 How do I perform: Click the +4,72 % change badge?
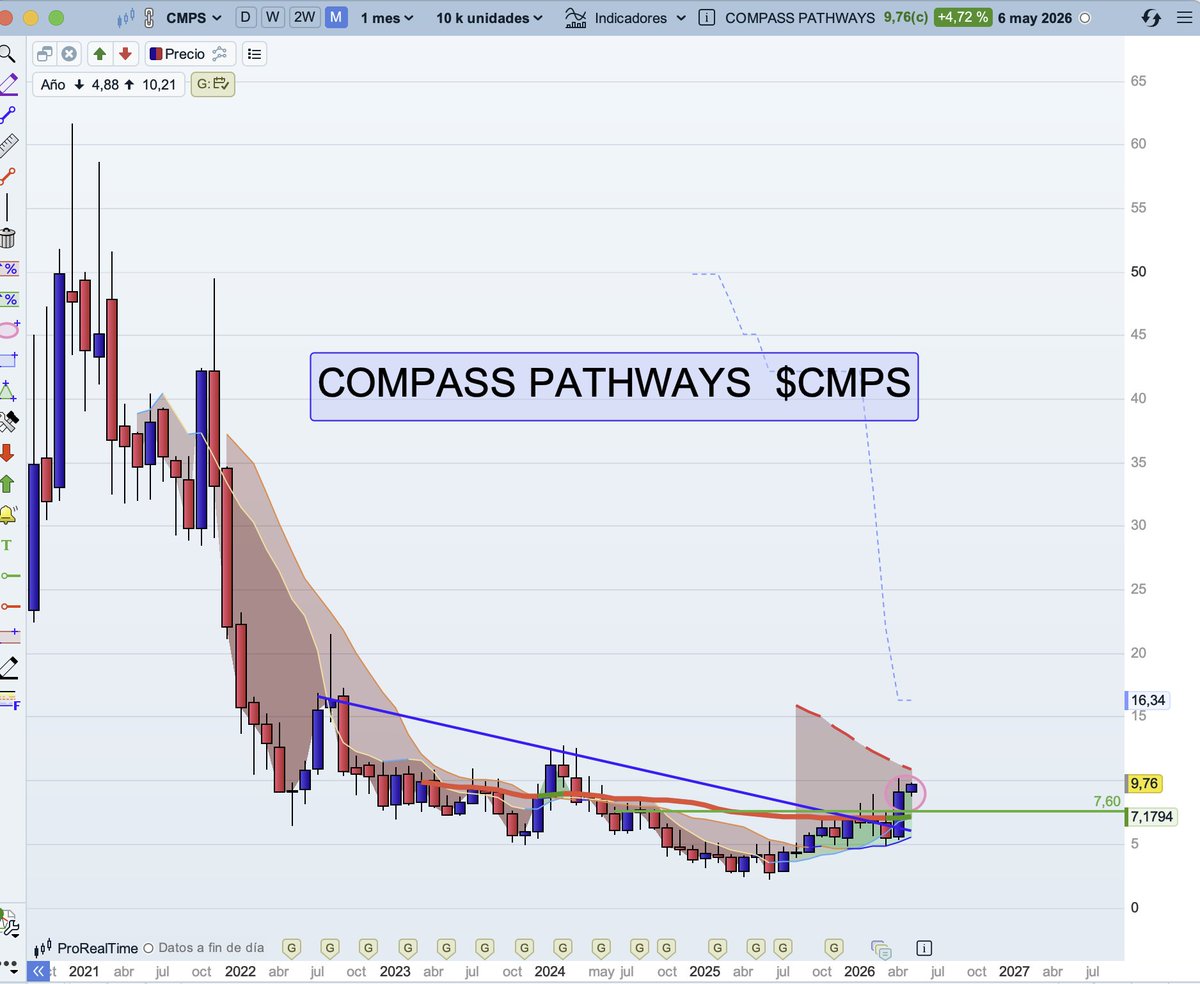pos(962,18)
